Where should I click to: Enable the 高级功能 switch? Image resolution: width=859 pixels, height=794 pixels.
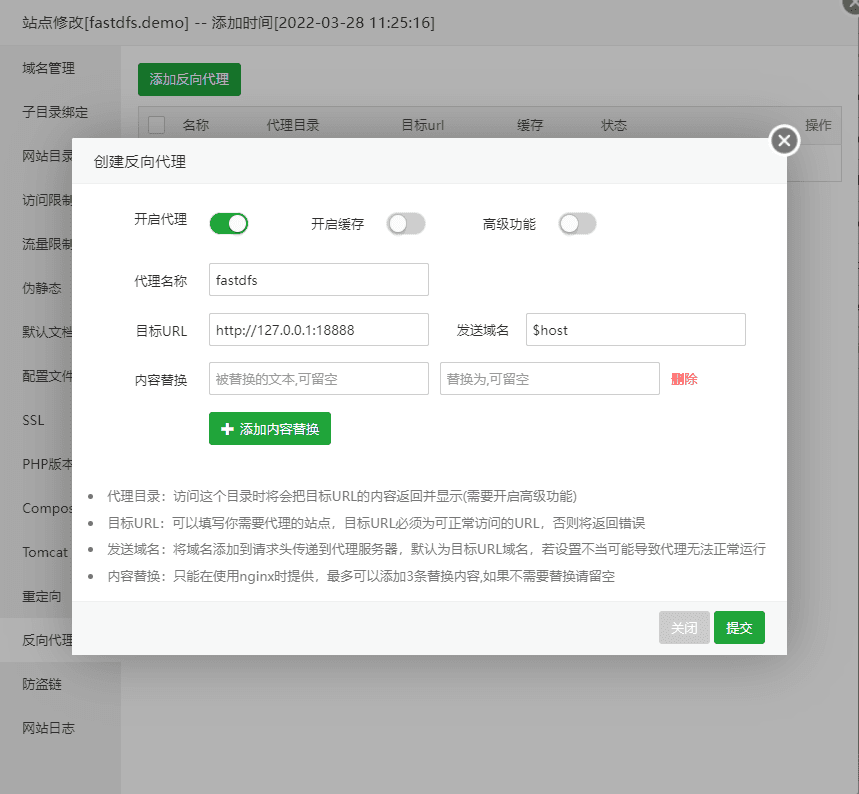(x=577, y=224)
